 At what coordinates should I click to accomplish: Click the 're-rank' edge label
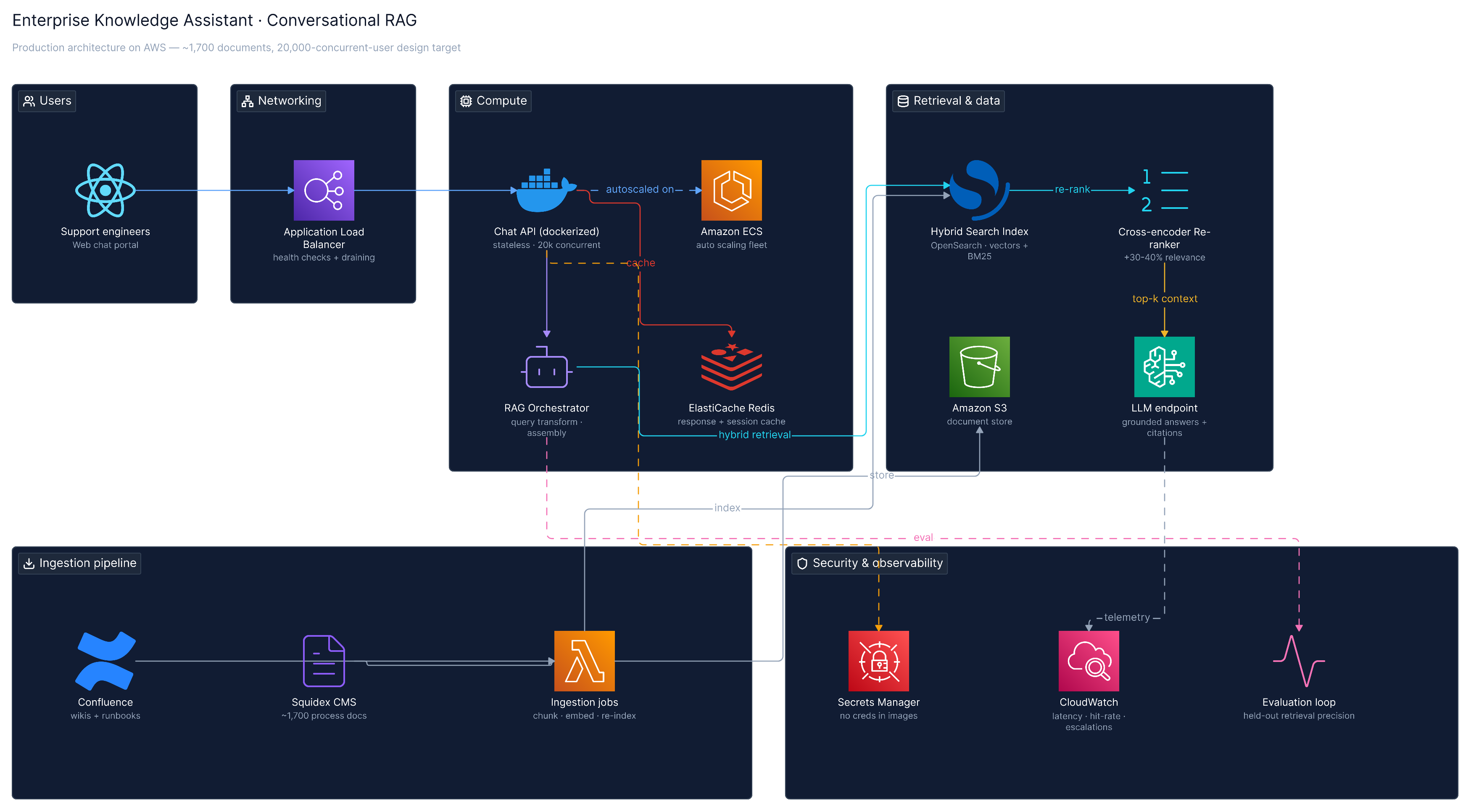point(1072,189)
